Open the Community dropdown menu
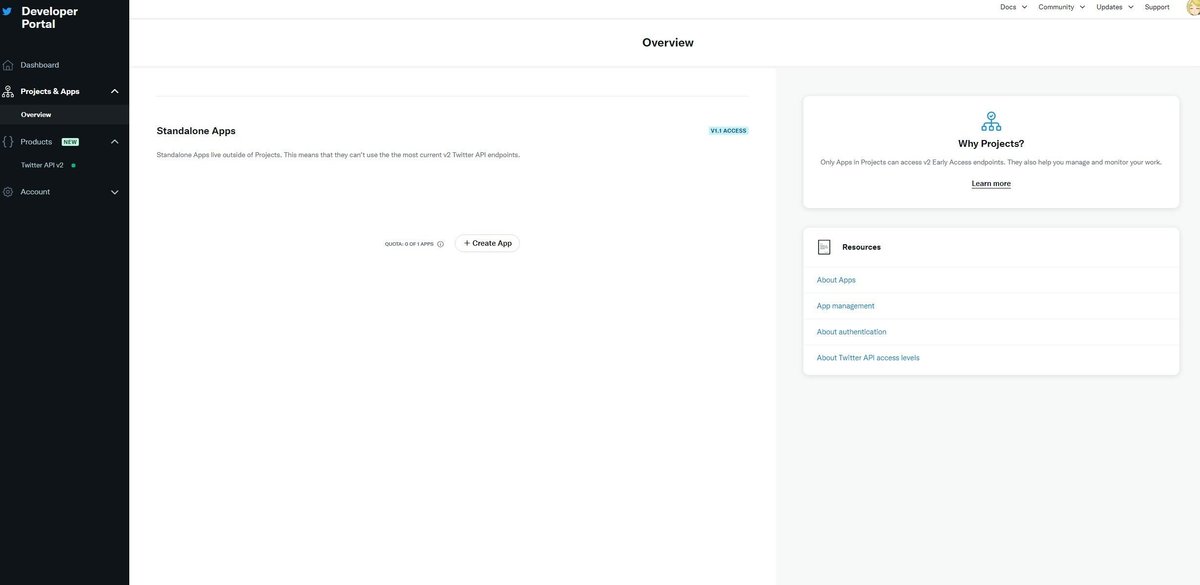1200x585 pixels. pos(1062,7)
